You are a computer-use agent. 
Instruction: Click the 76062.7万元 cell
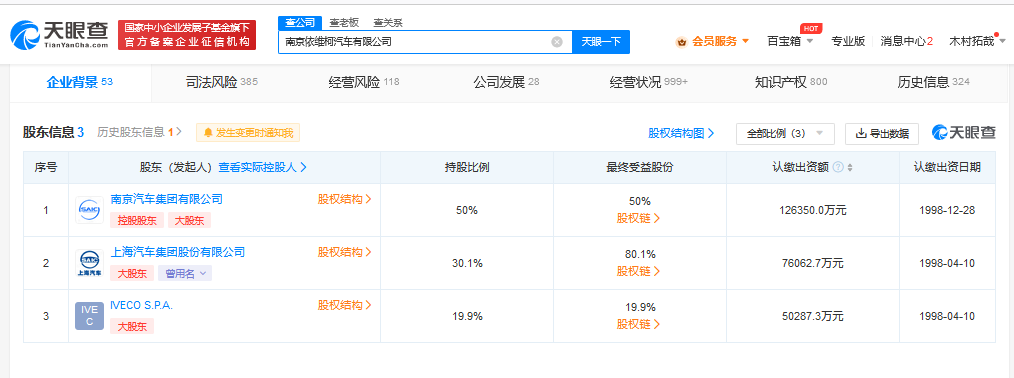(812, 263)
